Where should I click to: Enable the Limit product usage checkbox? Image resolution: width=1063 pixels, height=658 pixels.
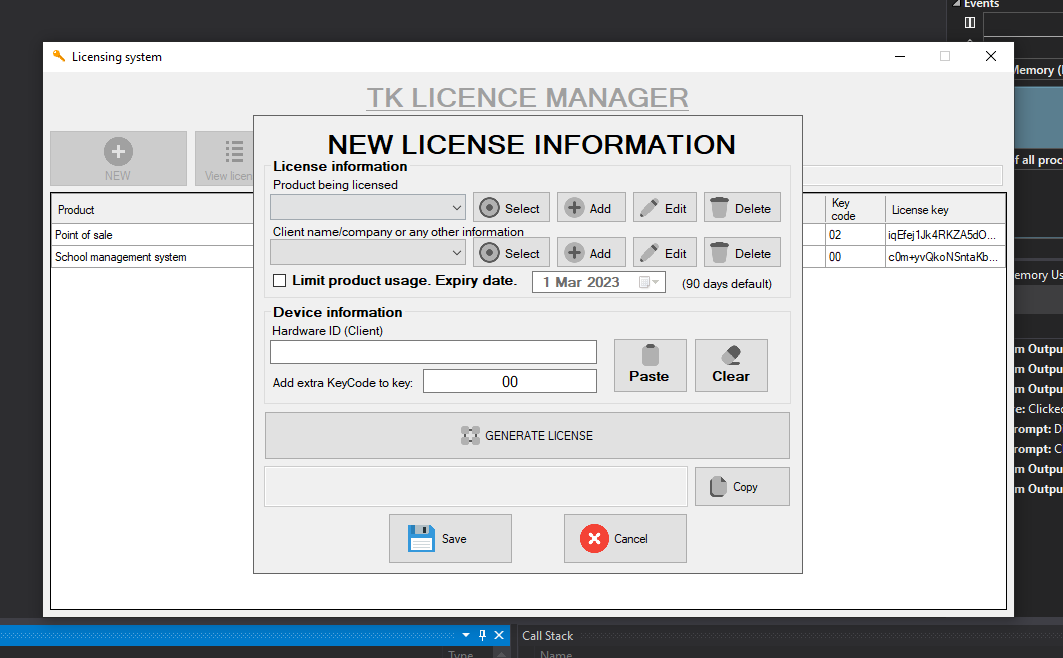click(x=279, y=281)
